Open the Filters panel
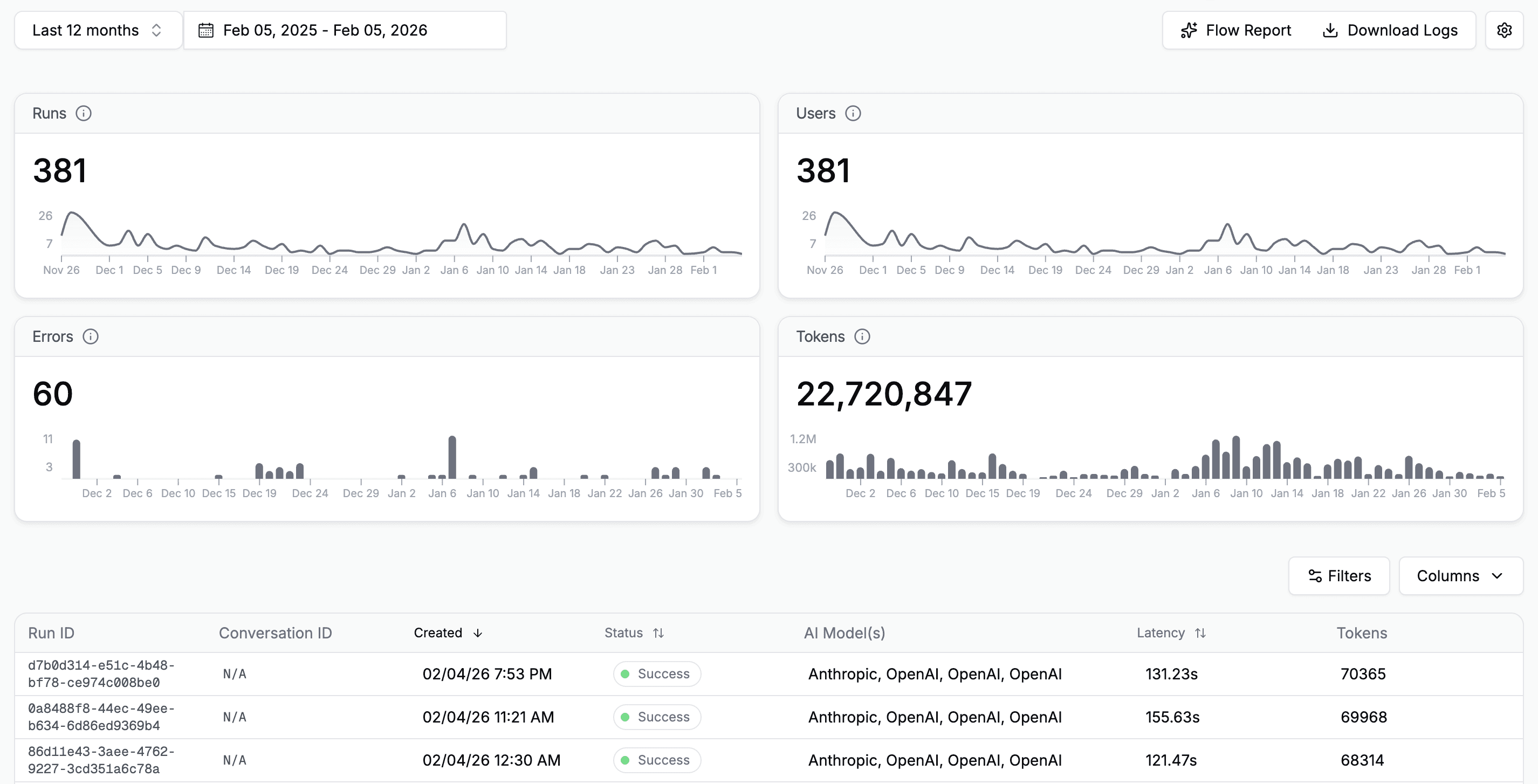The height and width of the screenshot is (784, 1538). click(x=1338, y=576)
